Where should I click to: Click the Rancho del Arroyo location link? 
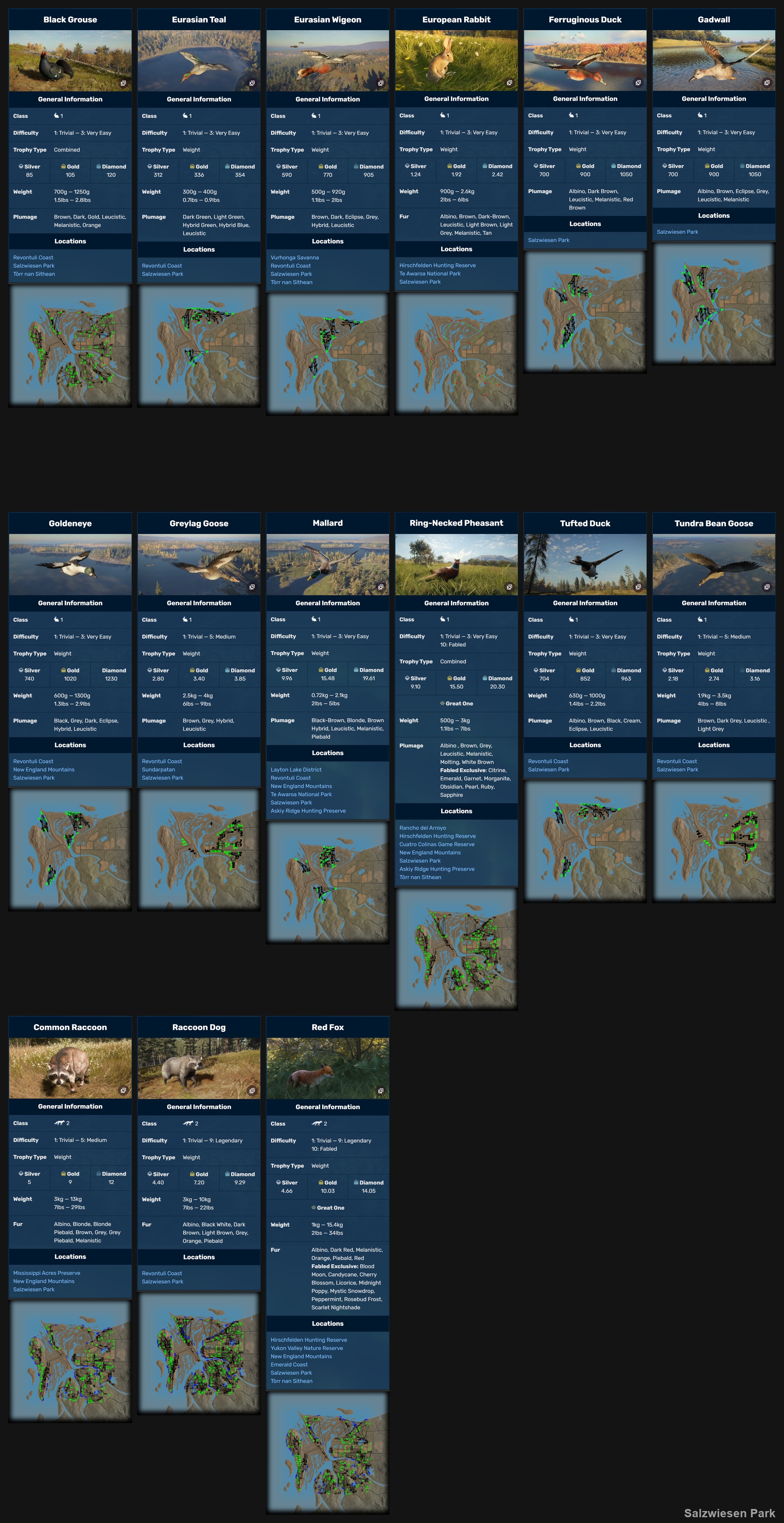(x=423, y=828)
